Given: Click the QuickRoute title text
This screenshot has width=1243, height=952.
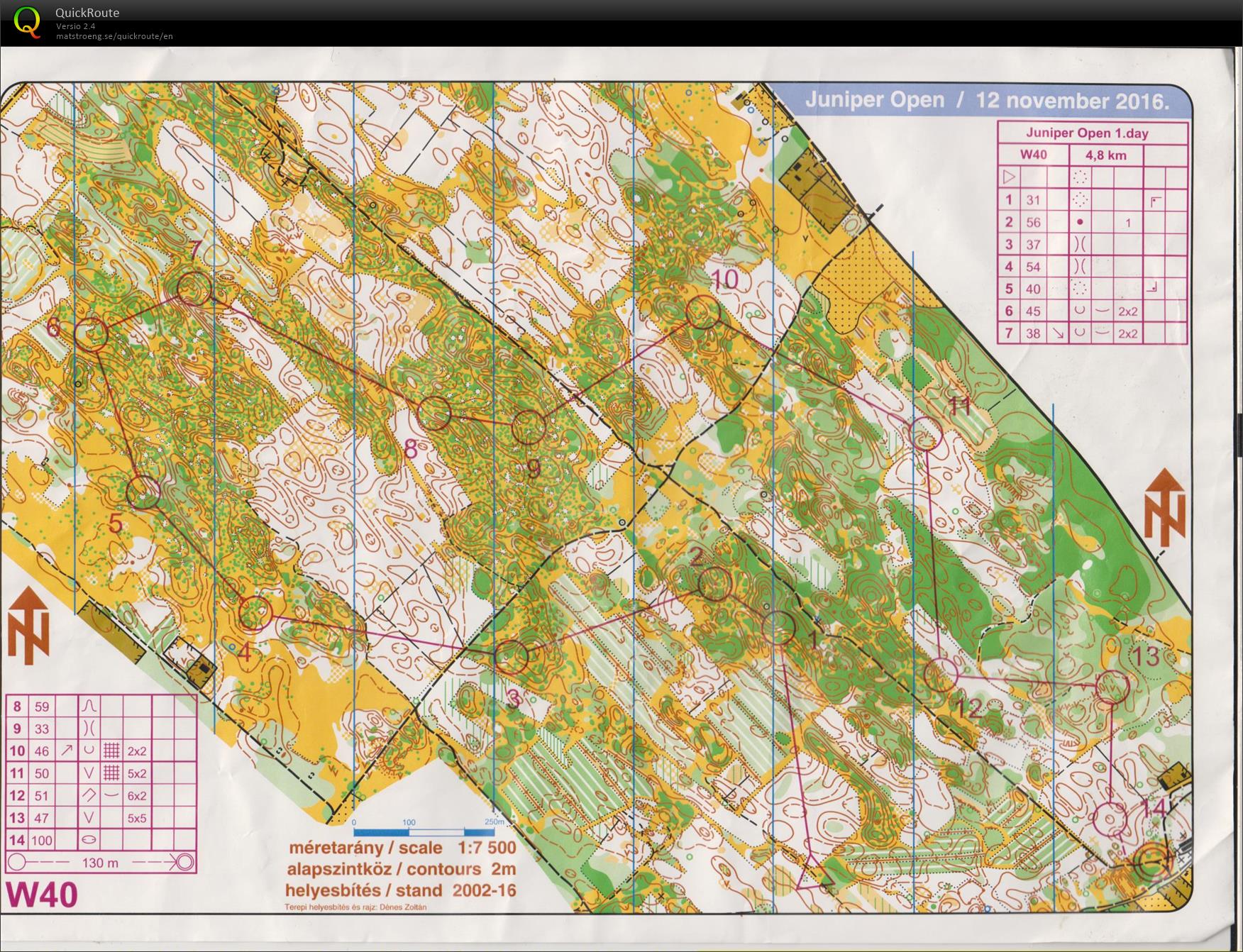Looking at the screenshot, I should pos(87,13).
